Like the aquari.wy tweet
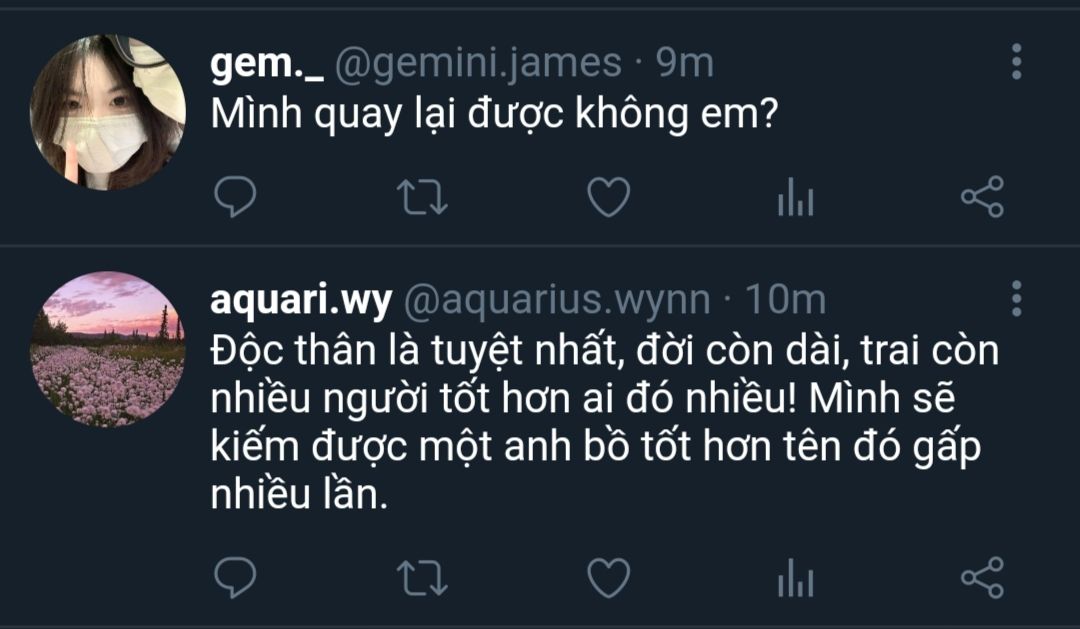The width and height of the screenshot is (1080, 629). [609, 577]
